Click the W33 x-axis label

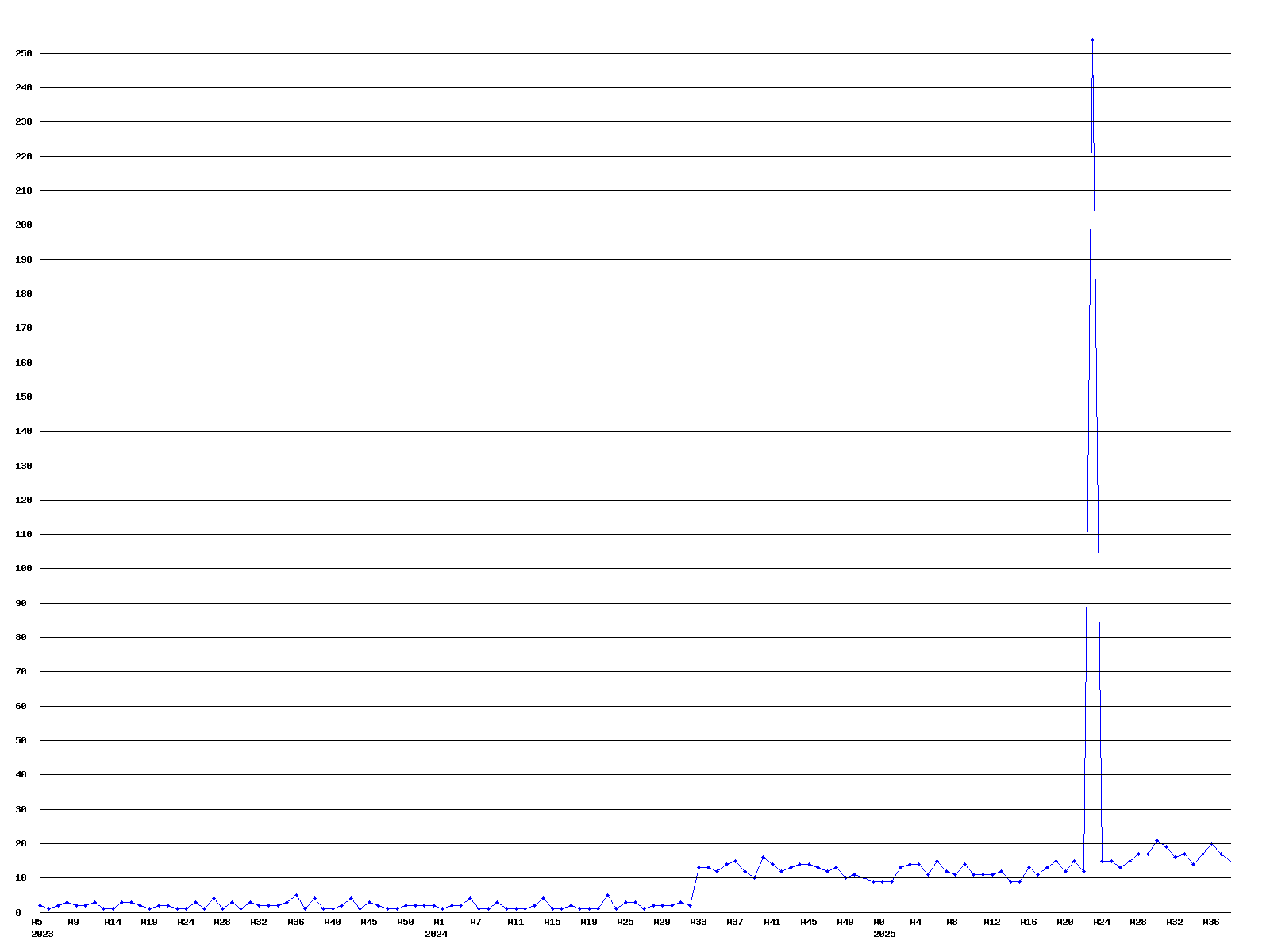tap(698, 922)
